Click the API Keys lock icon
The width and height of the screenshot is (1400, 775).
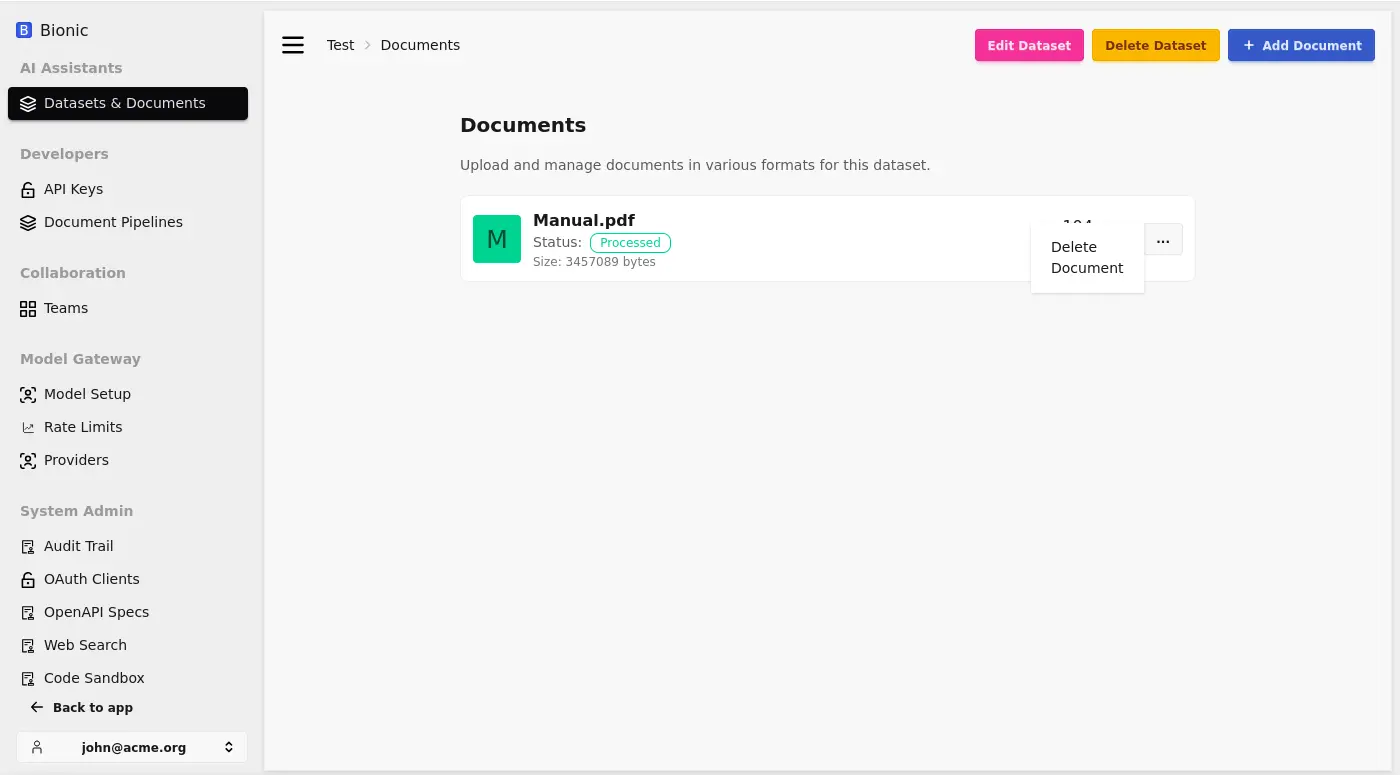[28, 190]
